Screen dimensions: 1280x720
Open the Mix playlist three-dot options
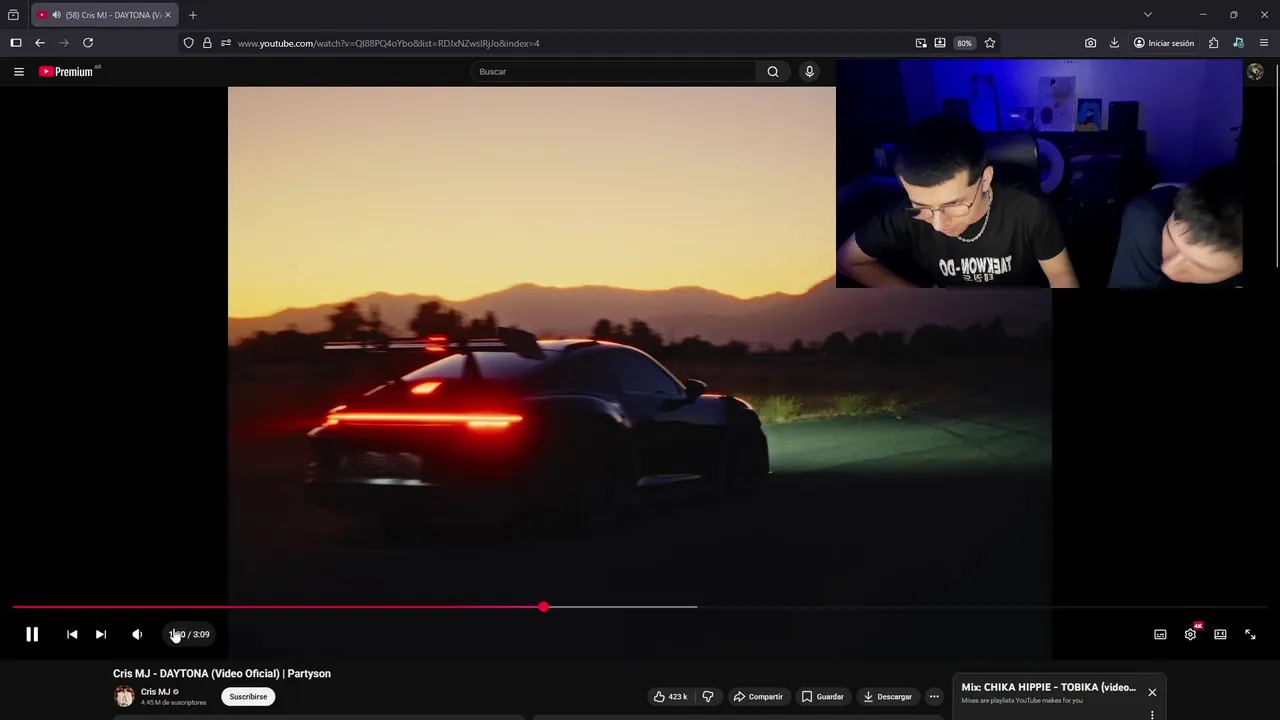coord(1152,714)
